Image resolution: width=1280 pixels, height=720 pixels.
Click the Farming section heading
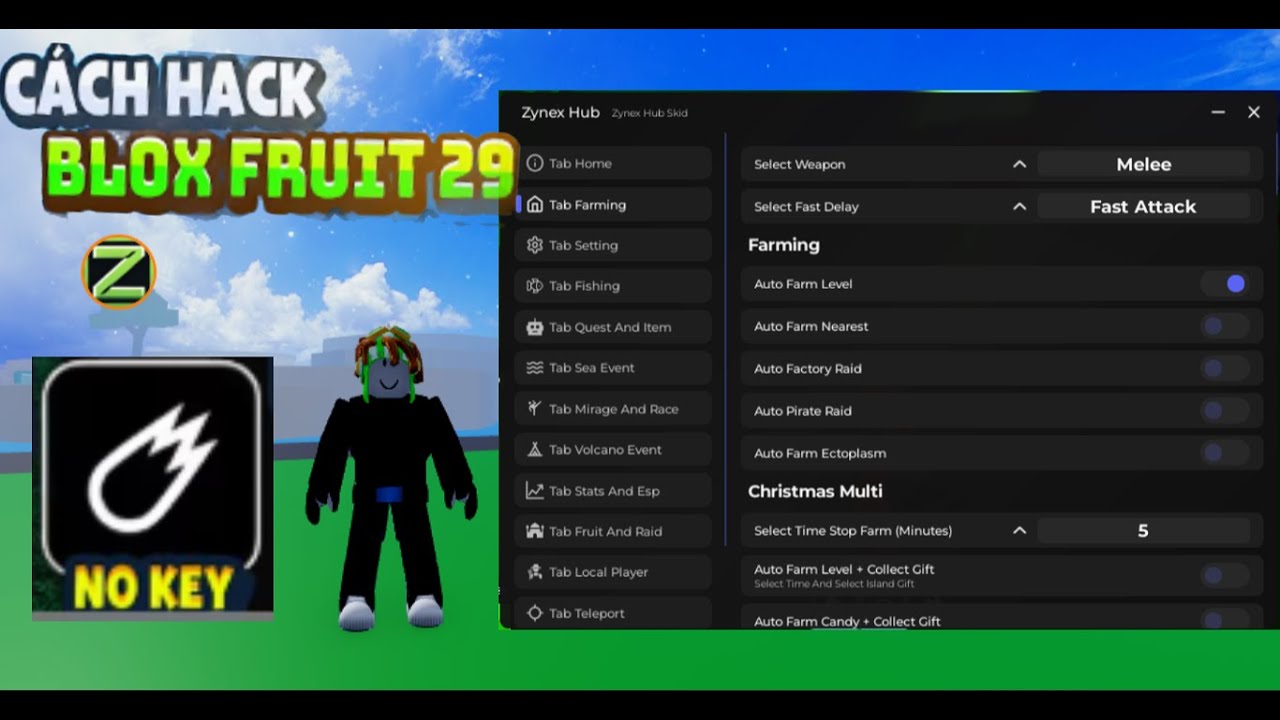[784, 245]
